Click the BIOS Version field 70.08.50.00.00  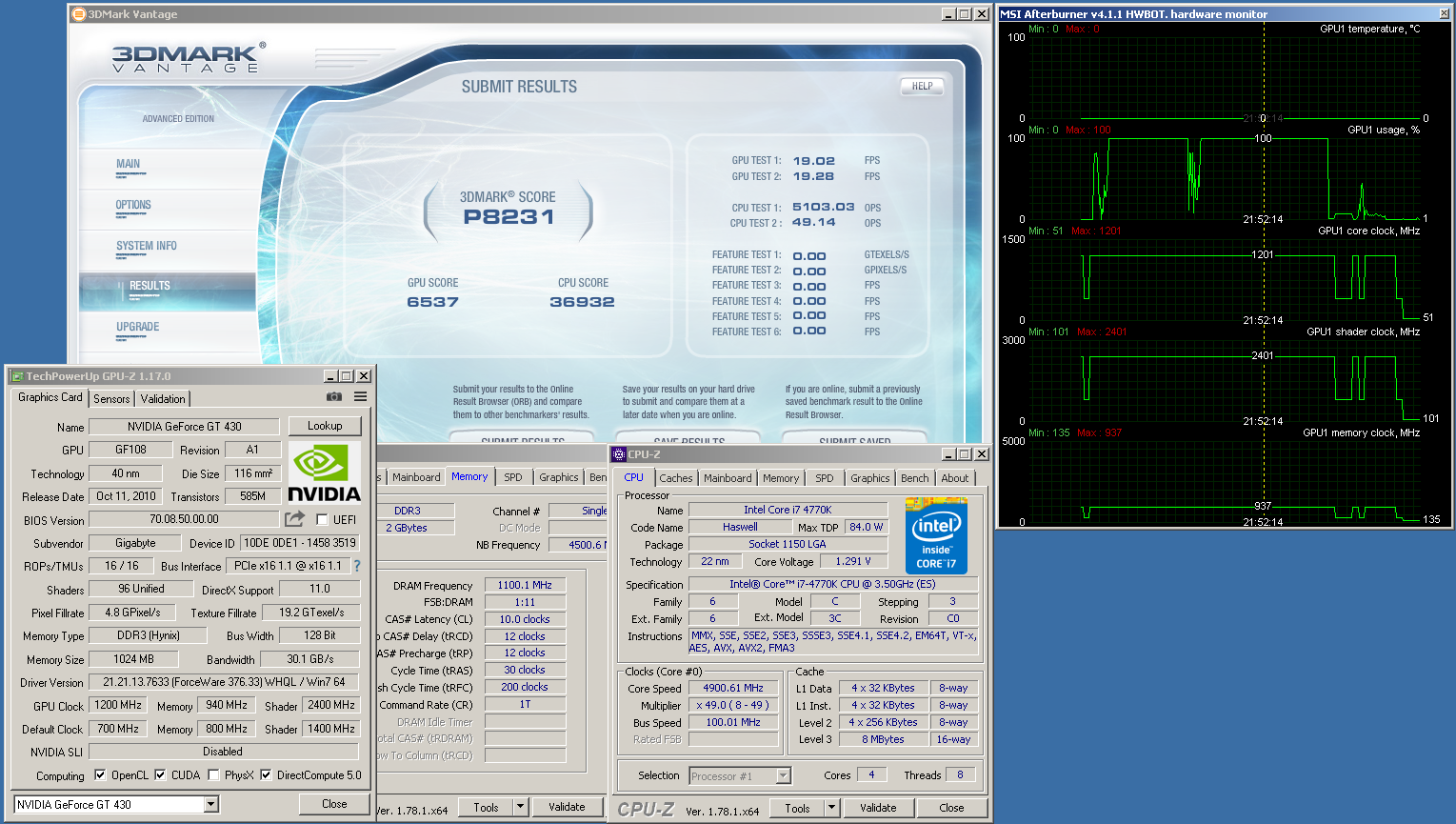pyautogui.click(x=185, y=519)
